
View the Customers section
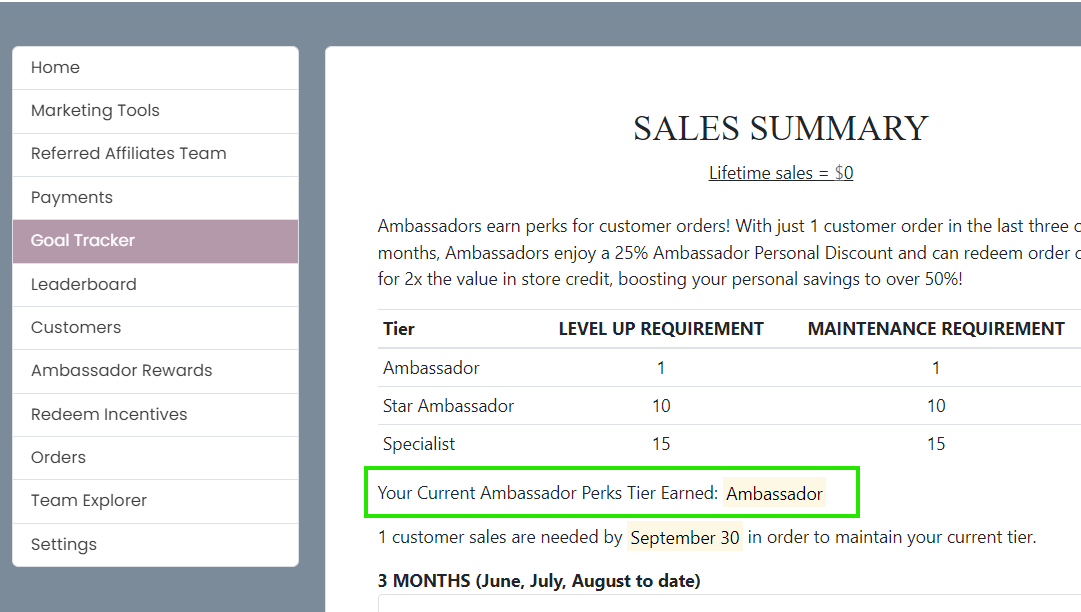tap(76, 328)
